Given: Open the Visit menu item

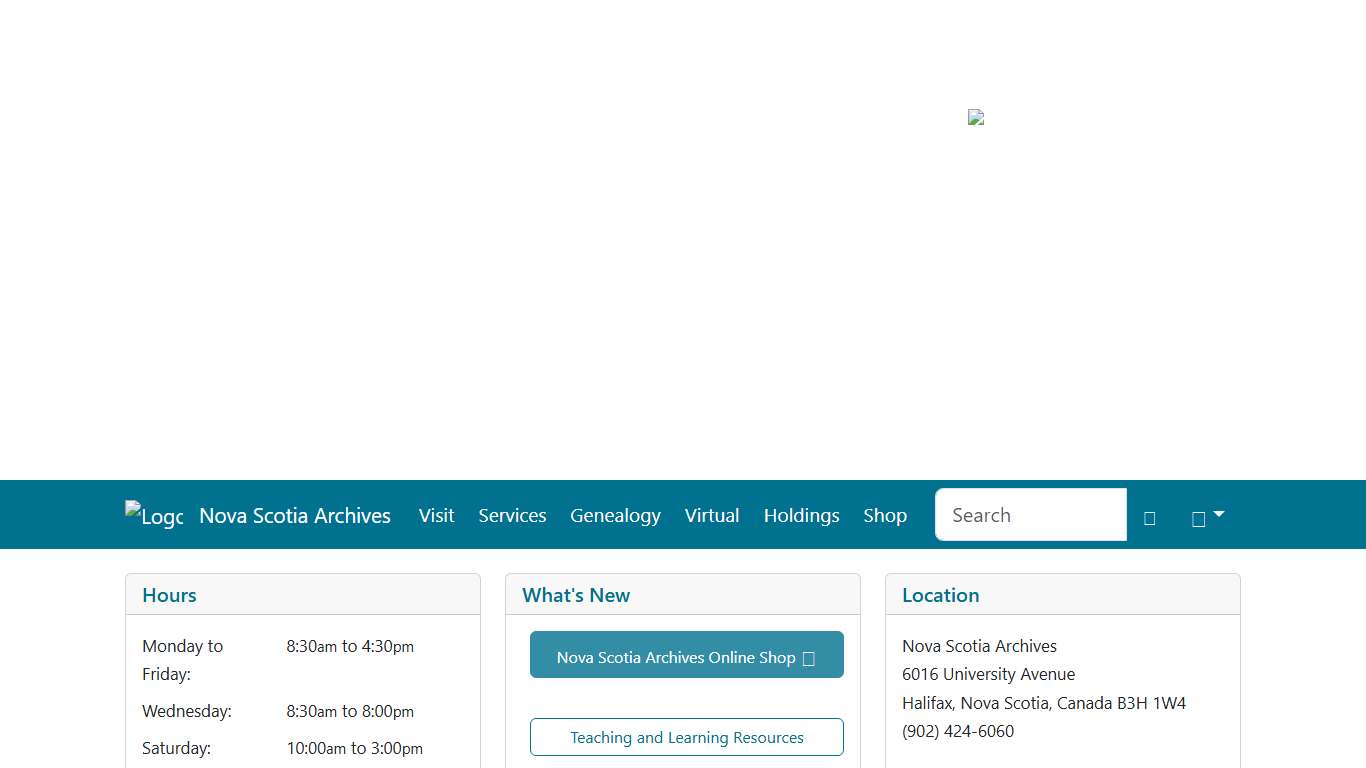Looking at the screenshot, I should [x=436, y=515].
